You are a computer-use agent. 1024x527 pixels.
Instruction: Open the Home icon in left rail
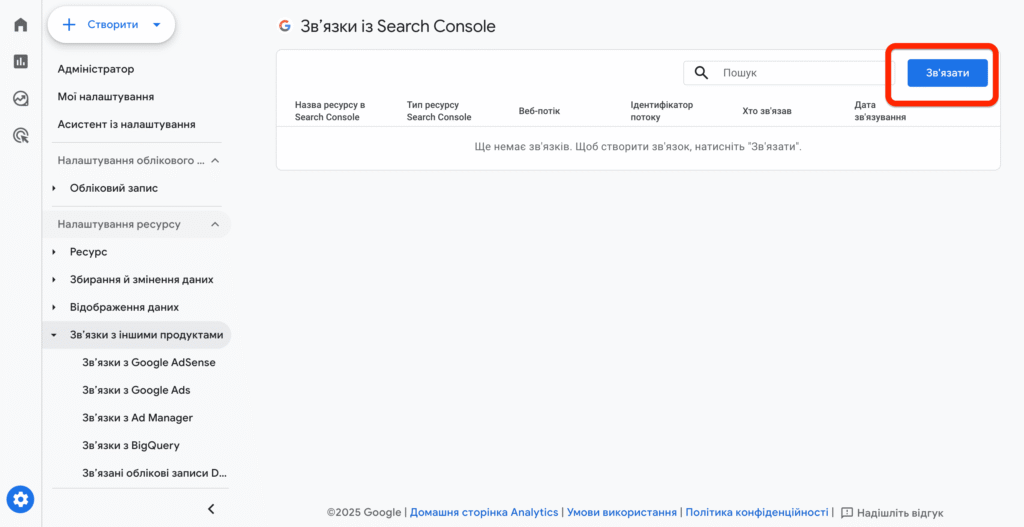[21, 25]
